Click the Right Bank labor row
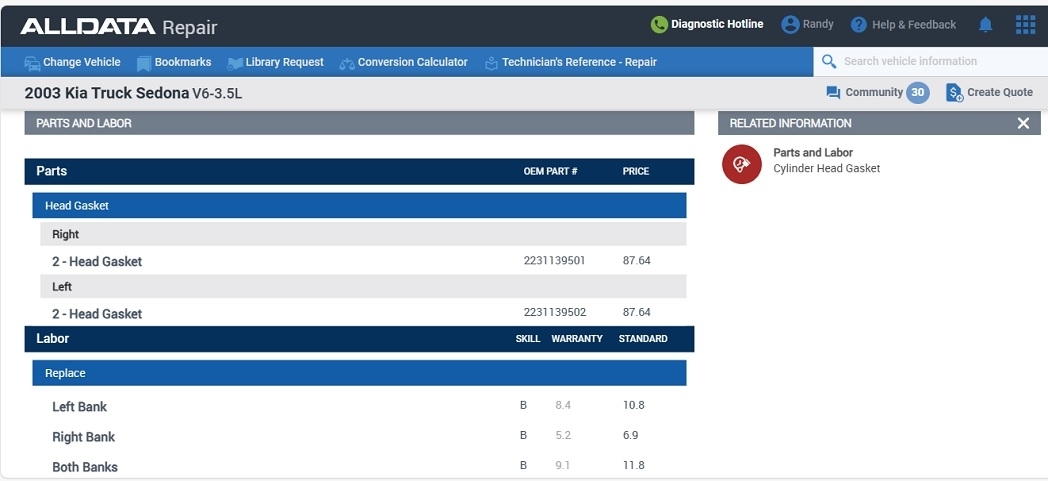 pos(359,436)
